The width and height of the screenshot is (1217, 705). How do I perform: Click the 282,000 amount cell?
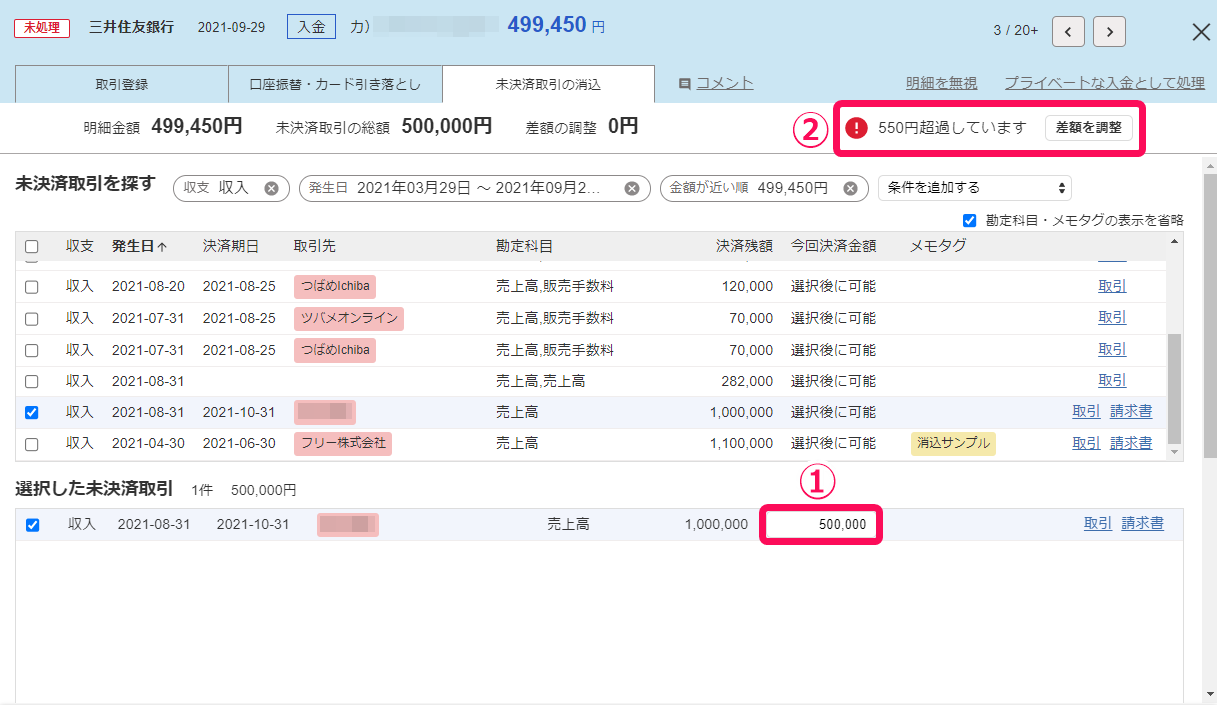[x=747, y=381]
